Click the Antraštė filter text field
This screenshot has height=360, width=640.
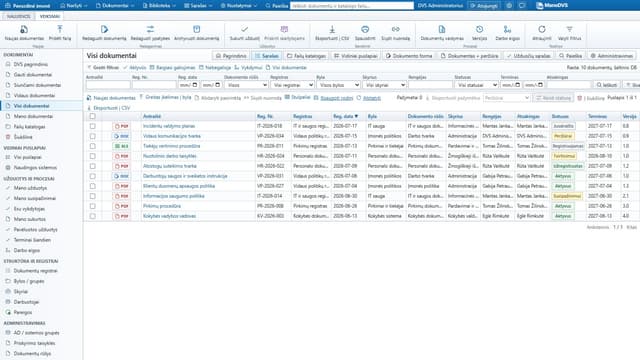(x=108, y=85)
